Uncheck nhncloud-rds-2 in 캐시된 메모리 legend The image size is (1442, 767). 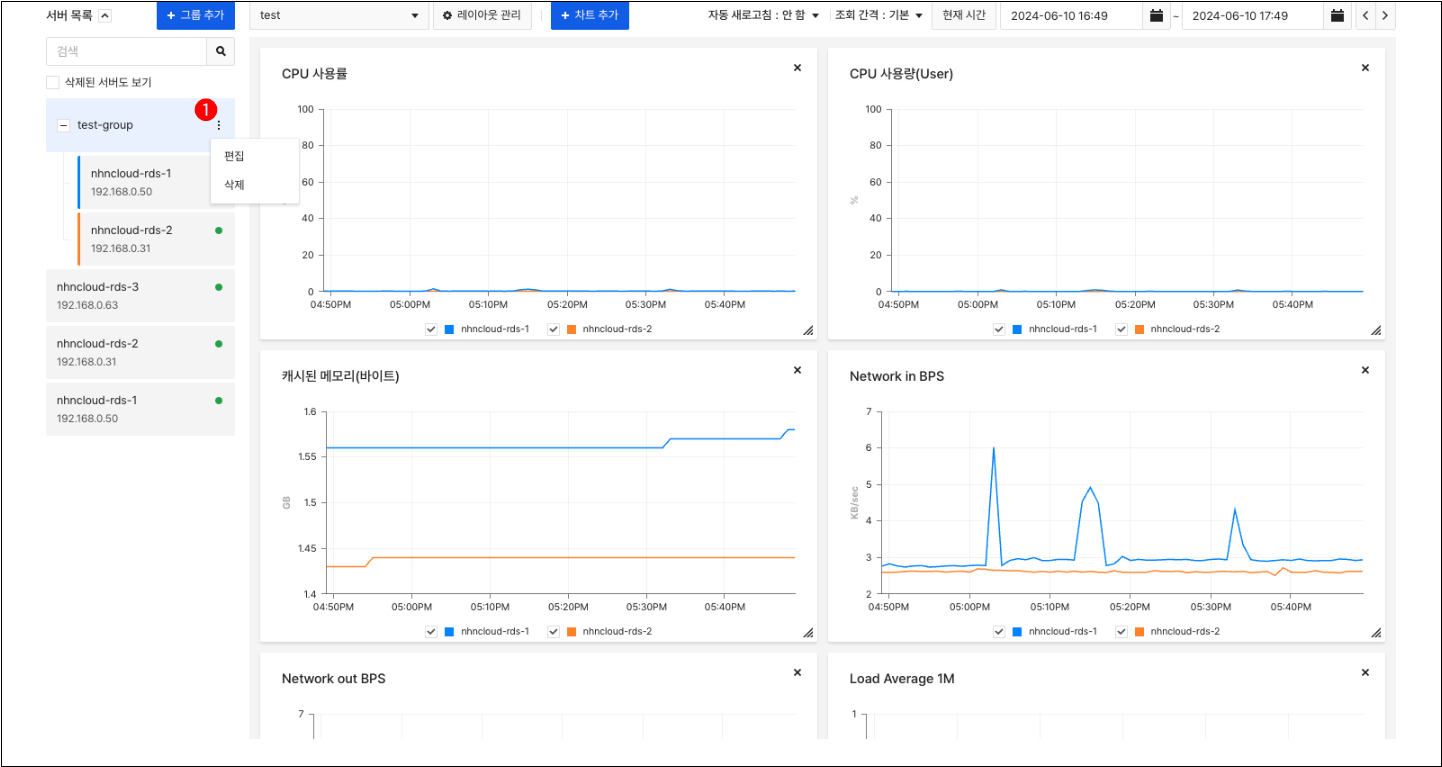553,631
